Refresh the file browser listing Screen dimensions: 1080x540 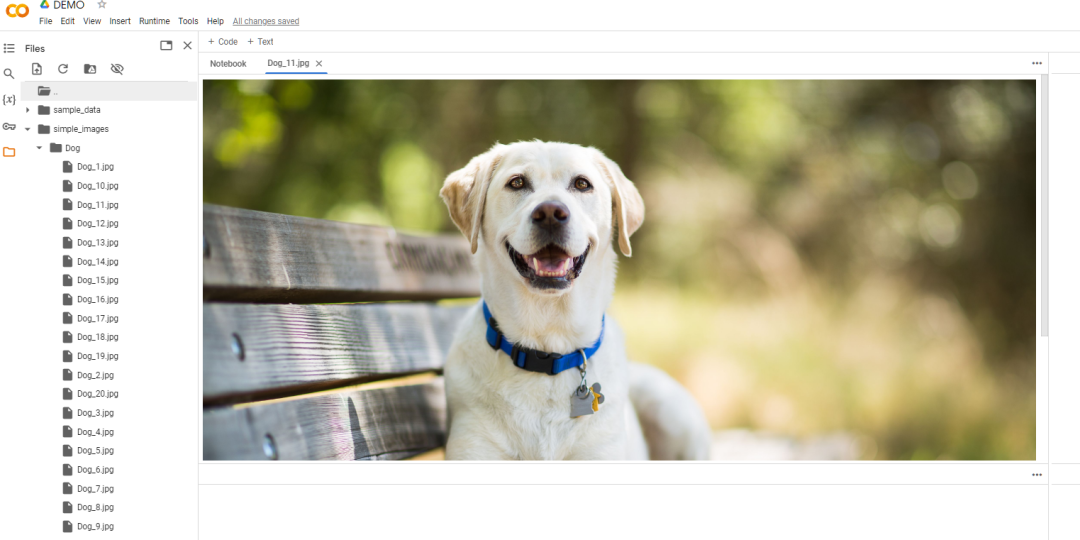63,69
